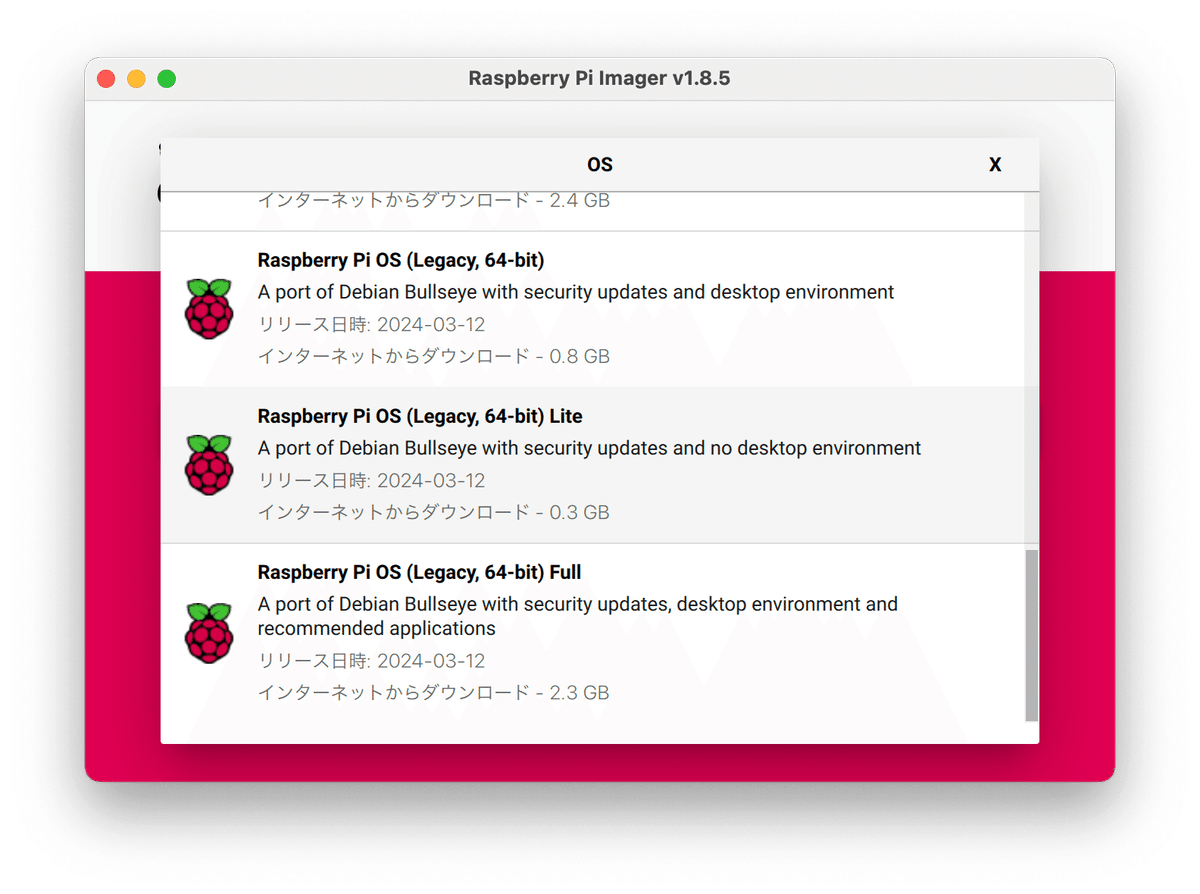This screenshot has width=1200, height=894.
Task: Click the macOS red close window button
Action: [106, 79]
